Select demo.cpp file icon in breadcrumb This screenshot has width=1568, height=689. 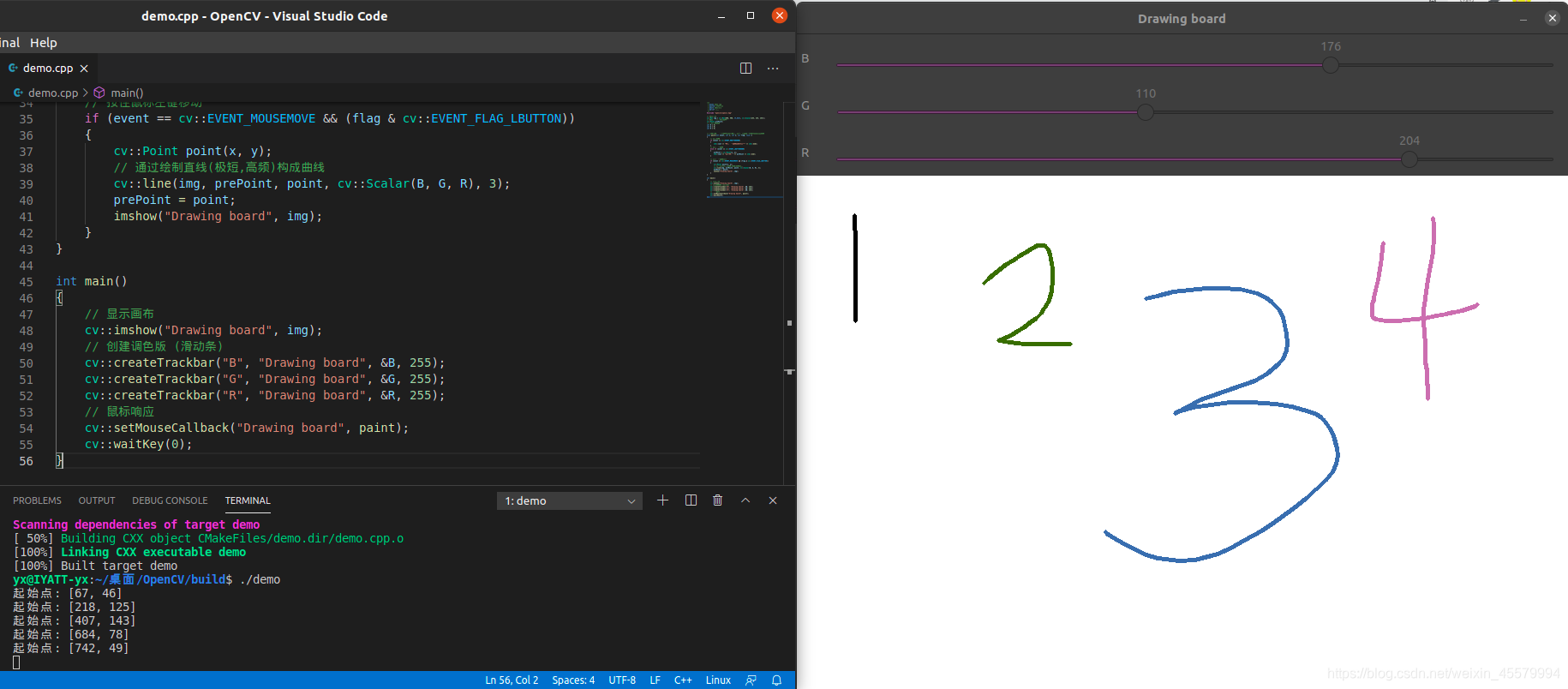pyautogui.click(x=18, y=93)
